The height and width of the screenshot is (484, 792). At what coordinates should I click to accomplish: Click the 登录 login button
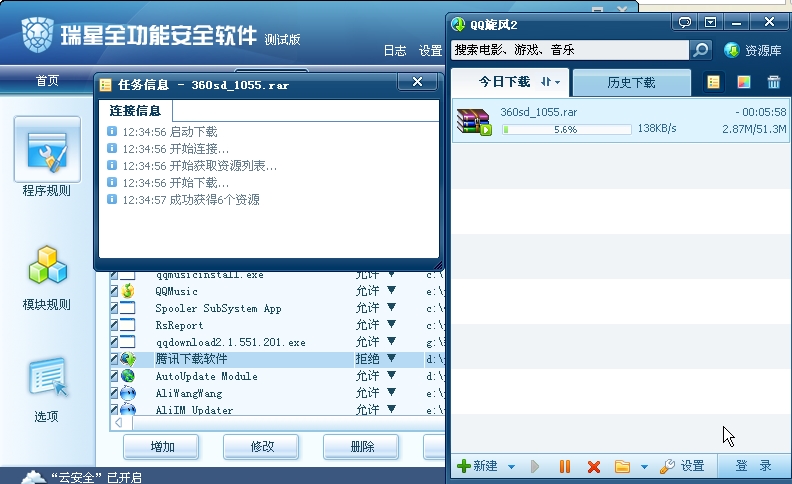[x=753, y=466]
